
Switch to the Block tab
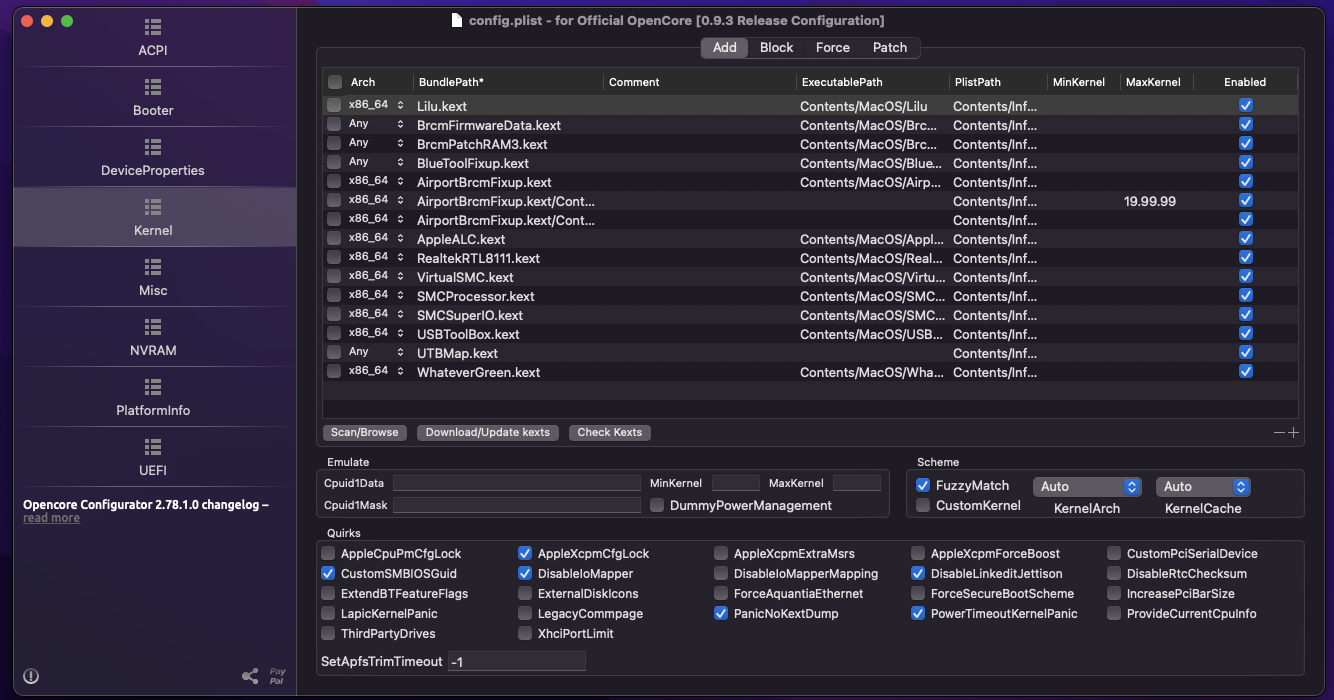pyautogui.click(x=776, y=48)
